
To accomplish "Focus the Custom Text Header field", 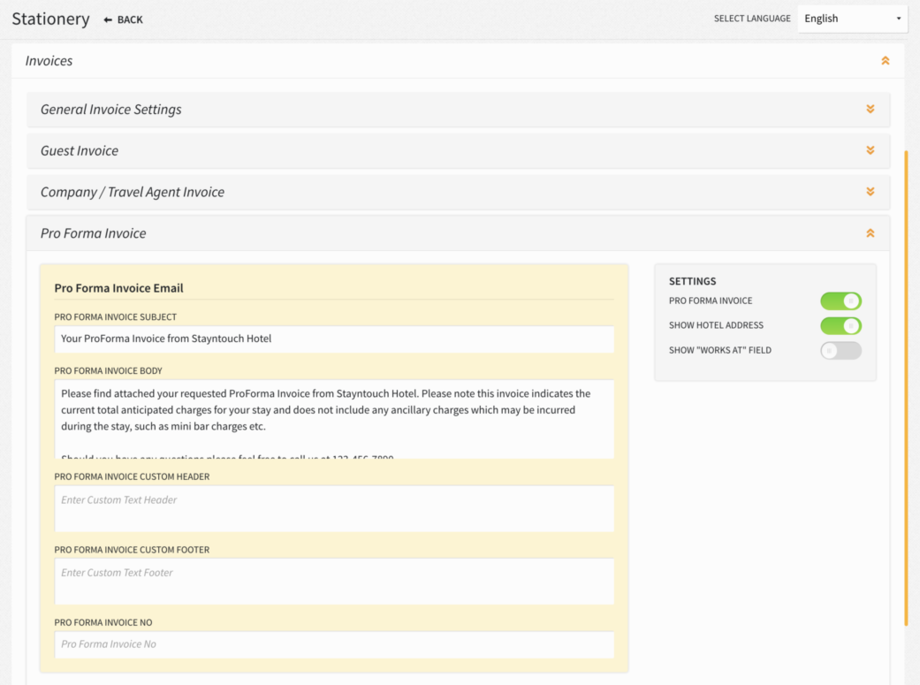I will pyautogui.click(x=334, y=509).
